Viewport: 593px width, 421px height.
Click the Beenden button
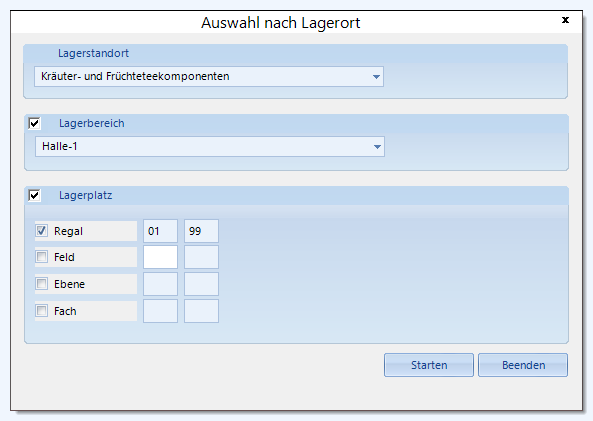[x=523, y=365]
